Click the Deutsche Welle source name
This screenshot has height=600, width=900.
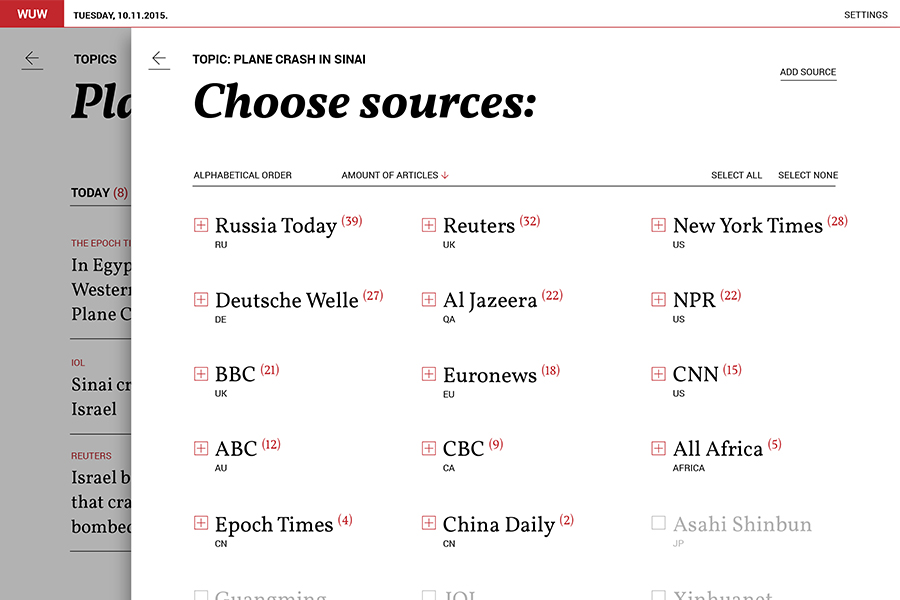click(x=286, y=300)
